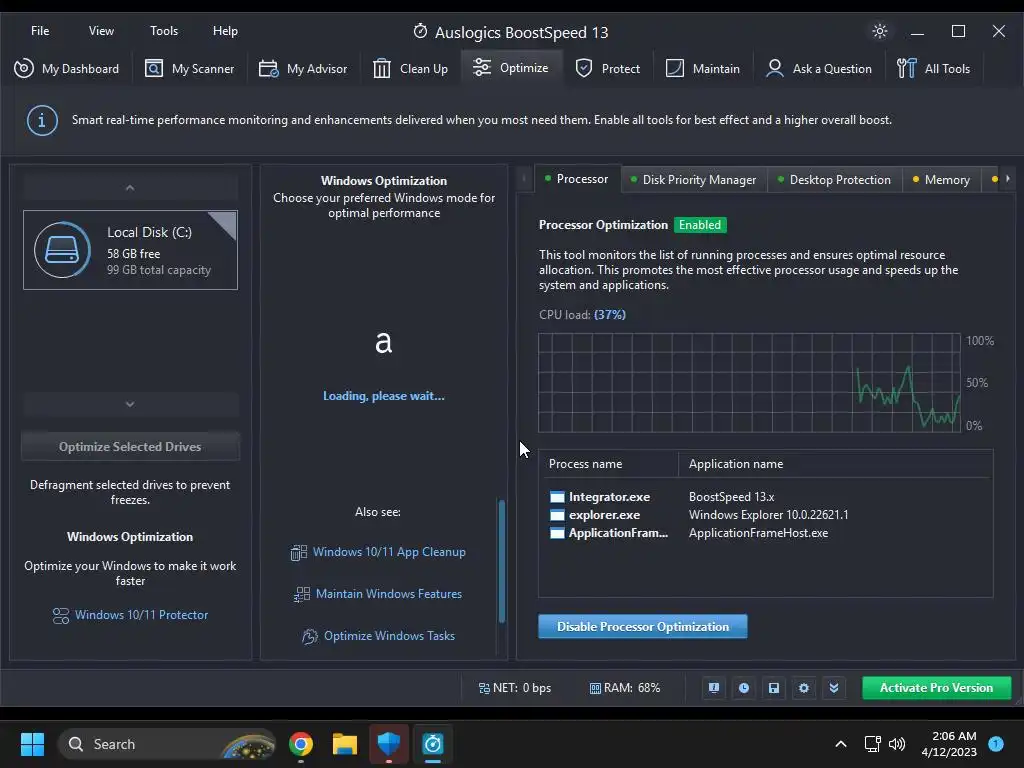Open the Tools menu
The width and height of the screenshot is (1024, 768).
164,31
